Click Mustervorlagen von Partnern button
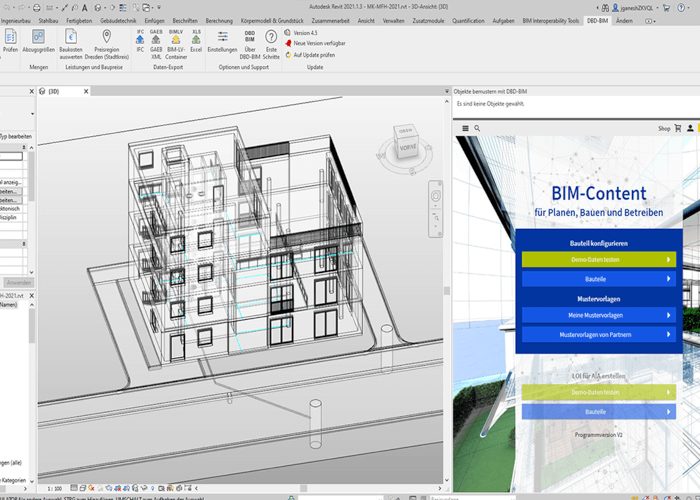Image resolution: width=700 pixels, height=500 pixels. pyautogui.click(x=599, y=334)
